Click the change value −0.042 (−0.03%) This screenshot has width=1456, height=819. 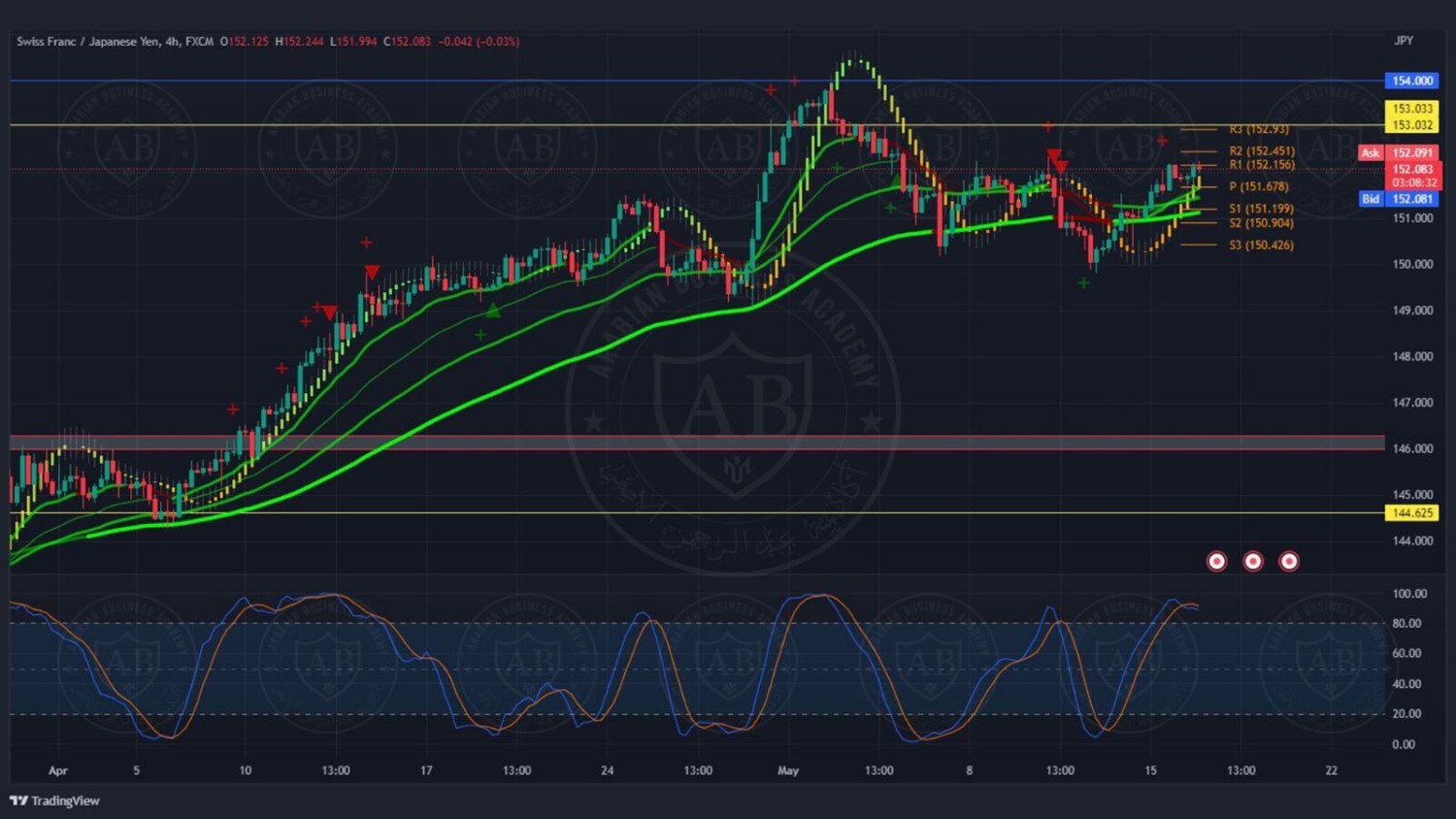coord(479,42)
